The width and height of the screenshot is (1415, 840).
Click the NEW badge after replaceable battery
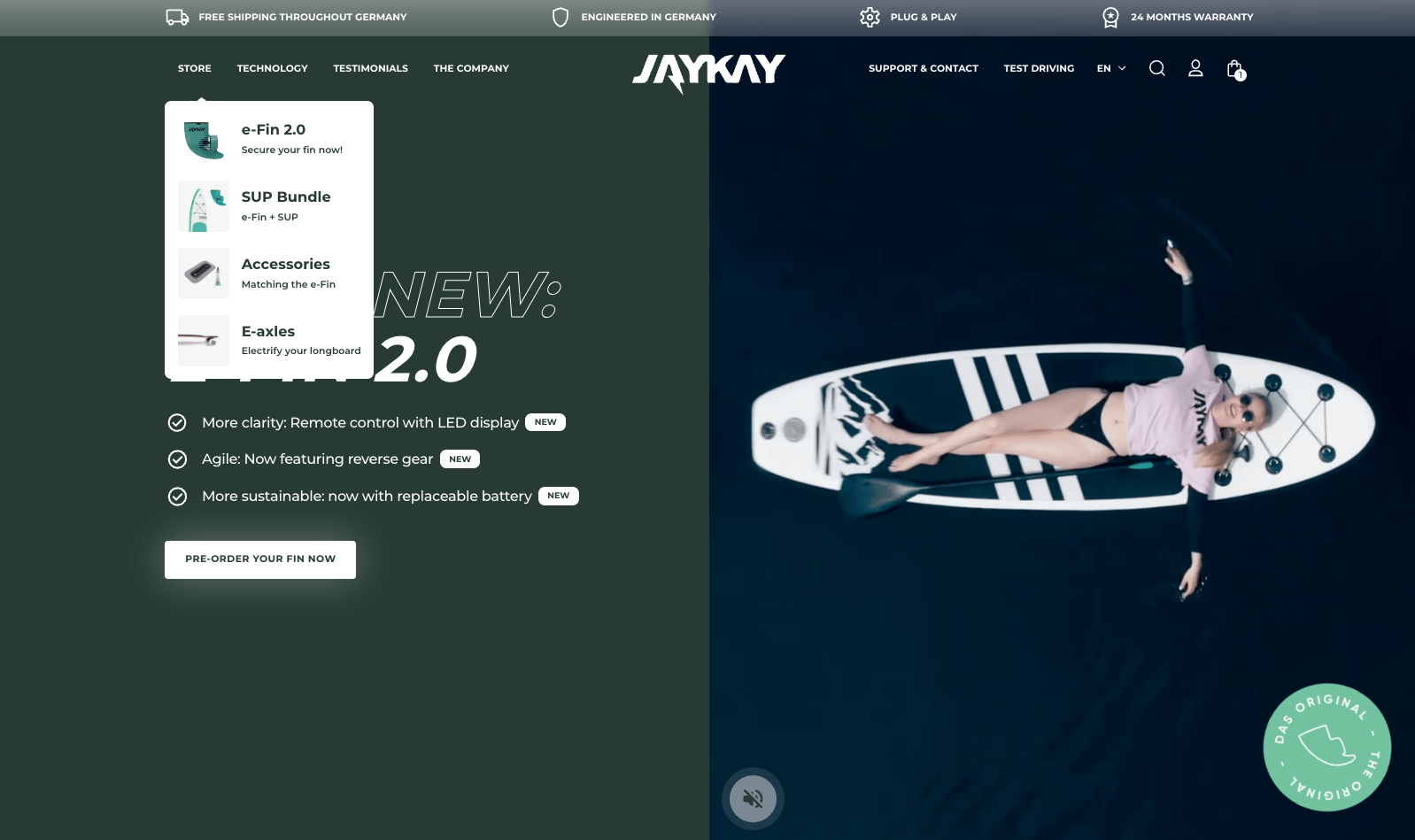coord(559,496)
